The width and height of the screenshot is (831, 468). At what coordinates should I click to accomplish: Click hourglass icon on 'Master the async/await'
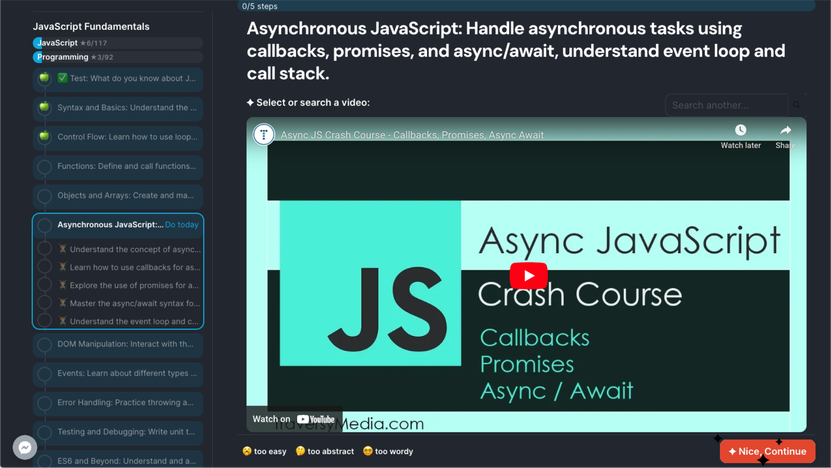(63, 303)
